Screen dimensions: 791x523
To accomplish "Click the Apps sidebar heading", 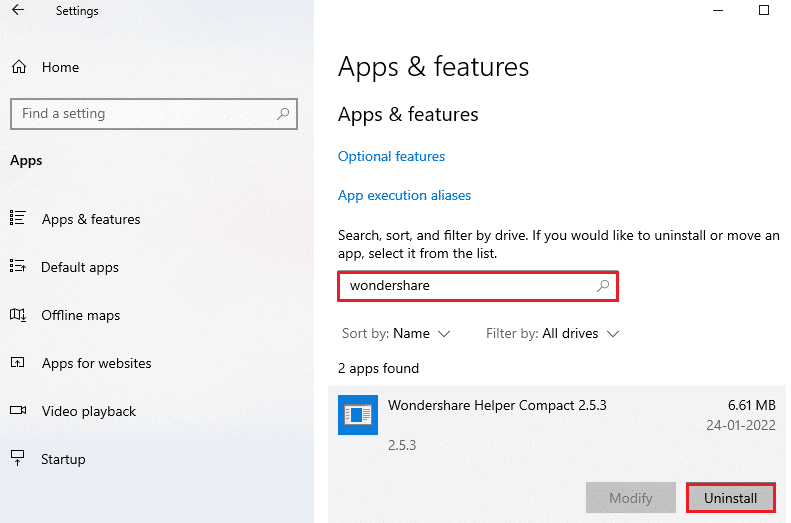I will tap(26, 160).
